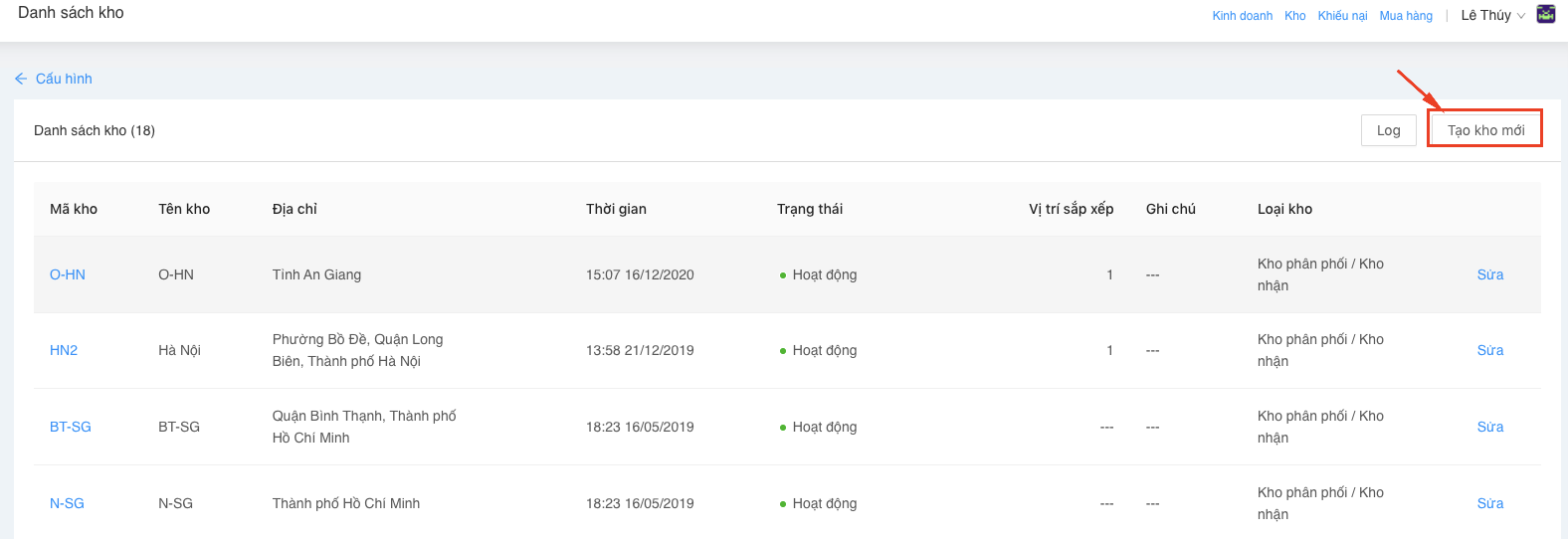This screenshot has height=539, width=1568.
Task: Open warehouse code N-SG link
Action: [67, 503]
